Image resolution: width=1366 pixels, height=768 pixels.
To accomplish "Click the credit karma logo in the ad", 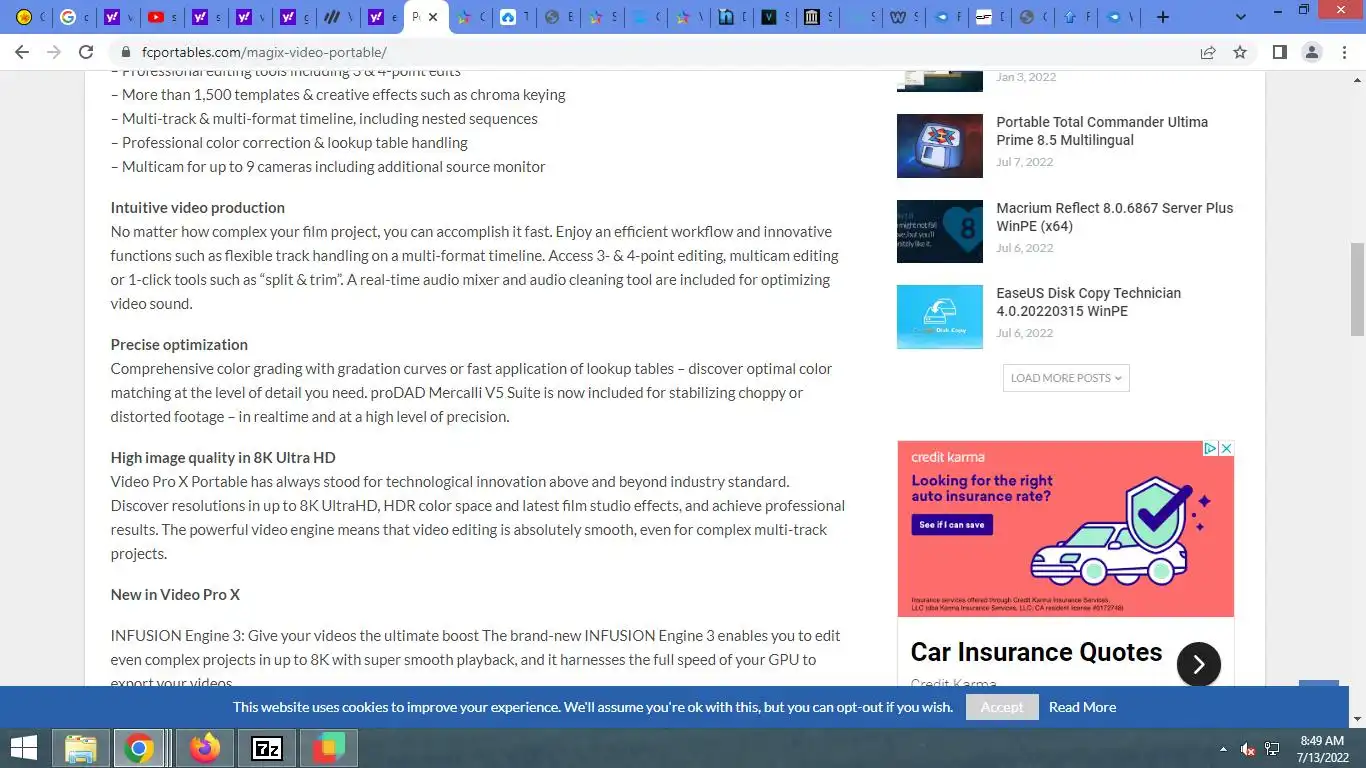I will click(947, 457).
